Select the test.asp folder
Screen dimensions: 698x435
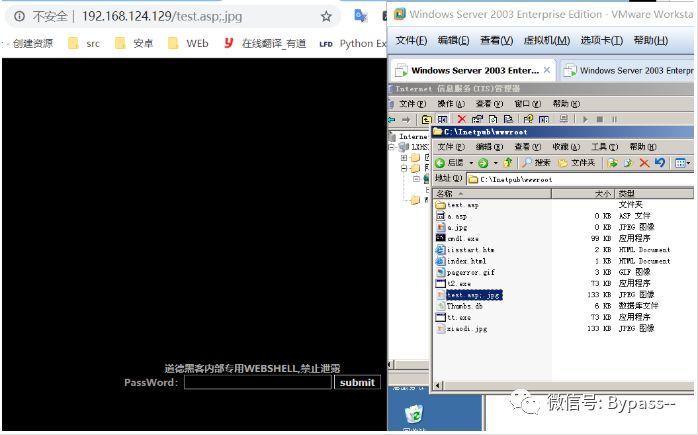tap(457, 205)
